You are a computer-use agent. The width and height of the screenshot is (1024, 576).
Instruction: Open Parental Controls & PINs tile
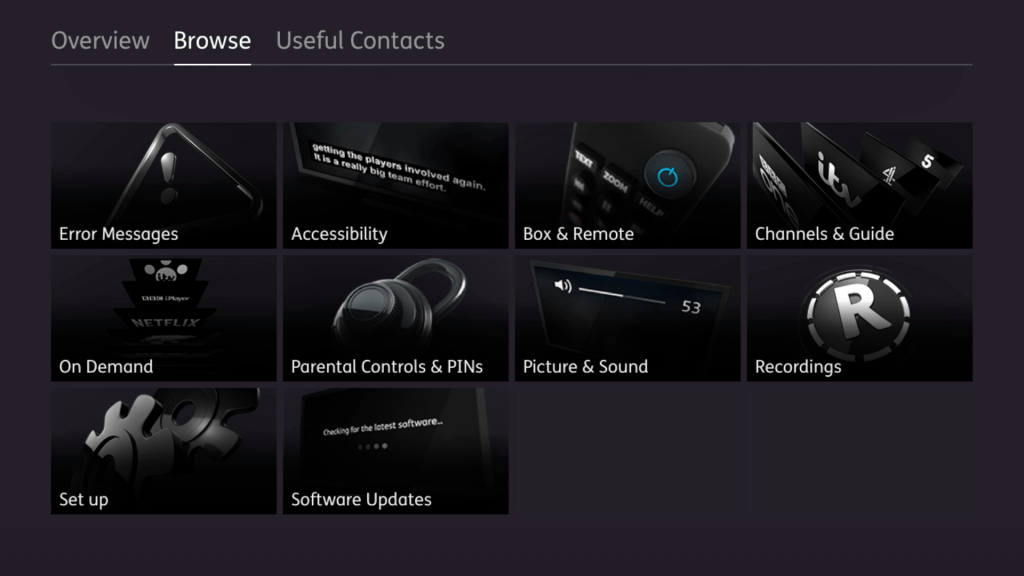click(395, 317)
